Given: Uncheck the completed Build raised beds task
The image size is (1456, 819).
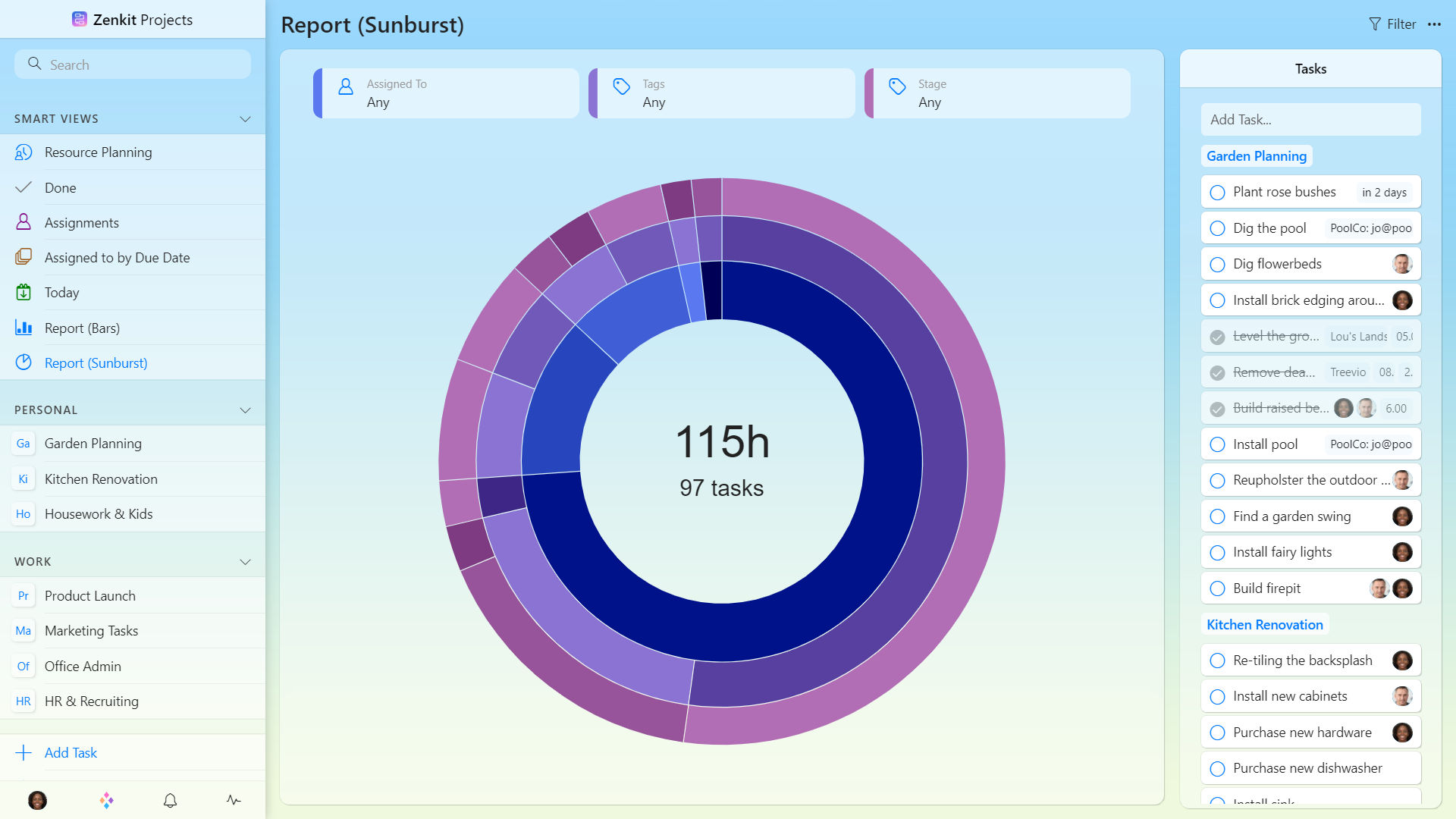Looking at the screenshot, I should click(1217, 409).
